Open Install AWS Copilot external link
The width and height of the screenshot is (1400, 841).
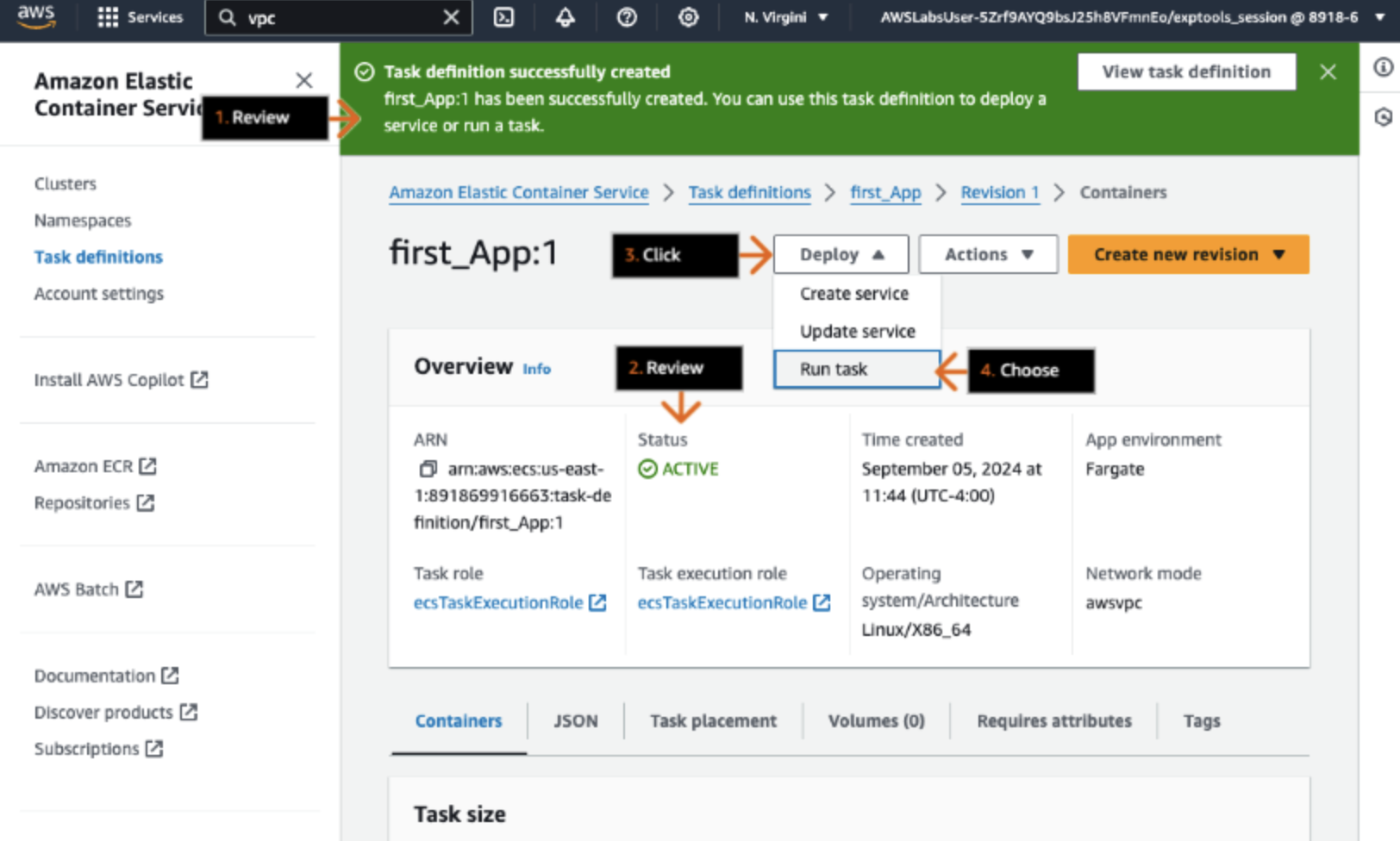pyautogui.click(x=122, y=380)
